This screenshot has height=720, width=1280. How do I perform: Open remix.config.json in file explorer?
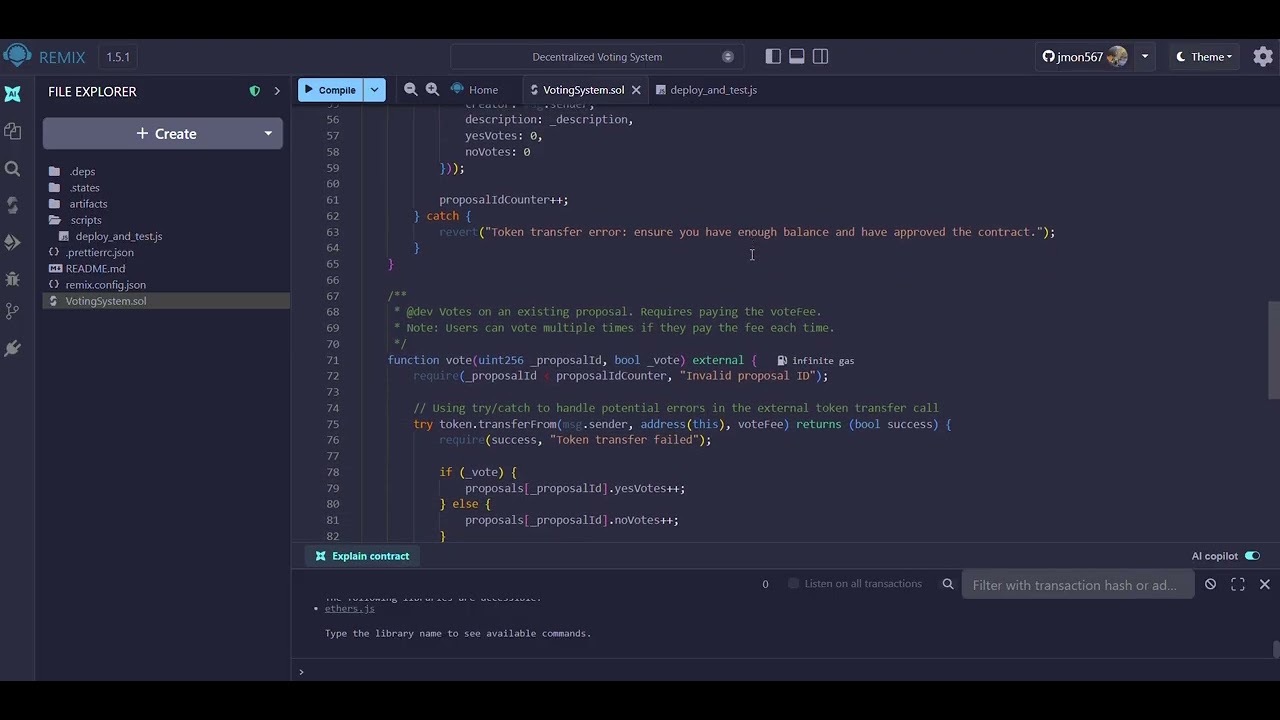tap(105, 284)
